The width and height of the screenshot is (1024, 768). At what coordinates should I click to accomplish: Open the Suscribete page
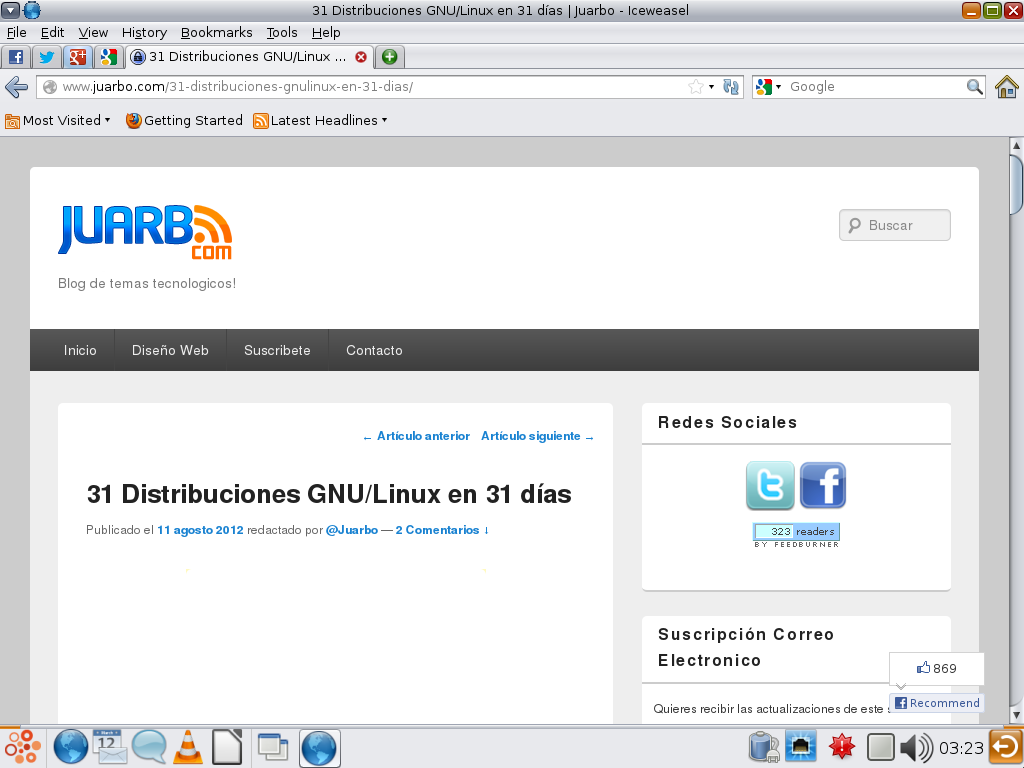pos(277,350)
